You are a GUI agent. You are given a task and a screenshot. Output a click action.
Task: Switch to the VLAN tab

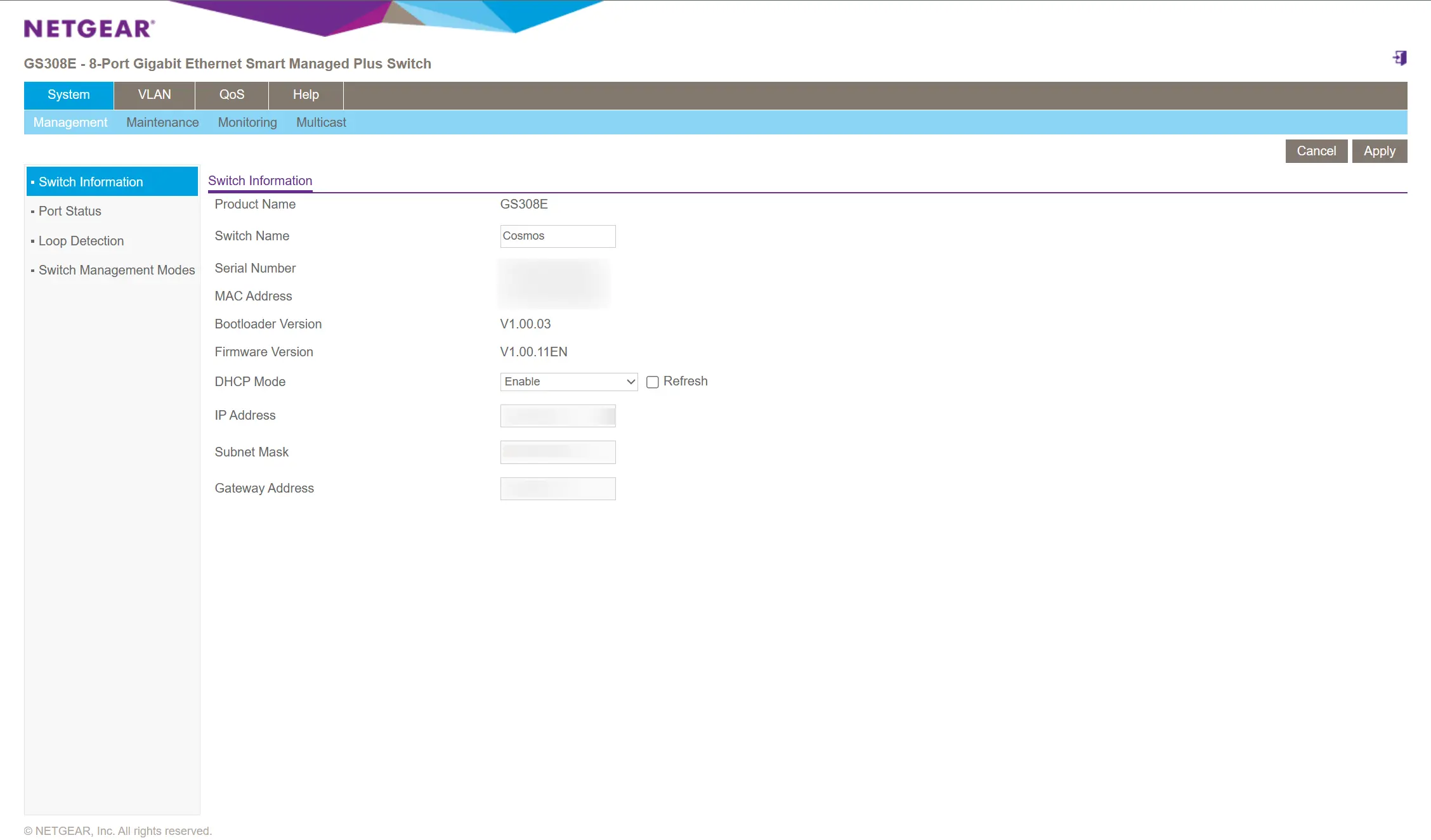pyautogui.click(x=154, y=94)
